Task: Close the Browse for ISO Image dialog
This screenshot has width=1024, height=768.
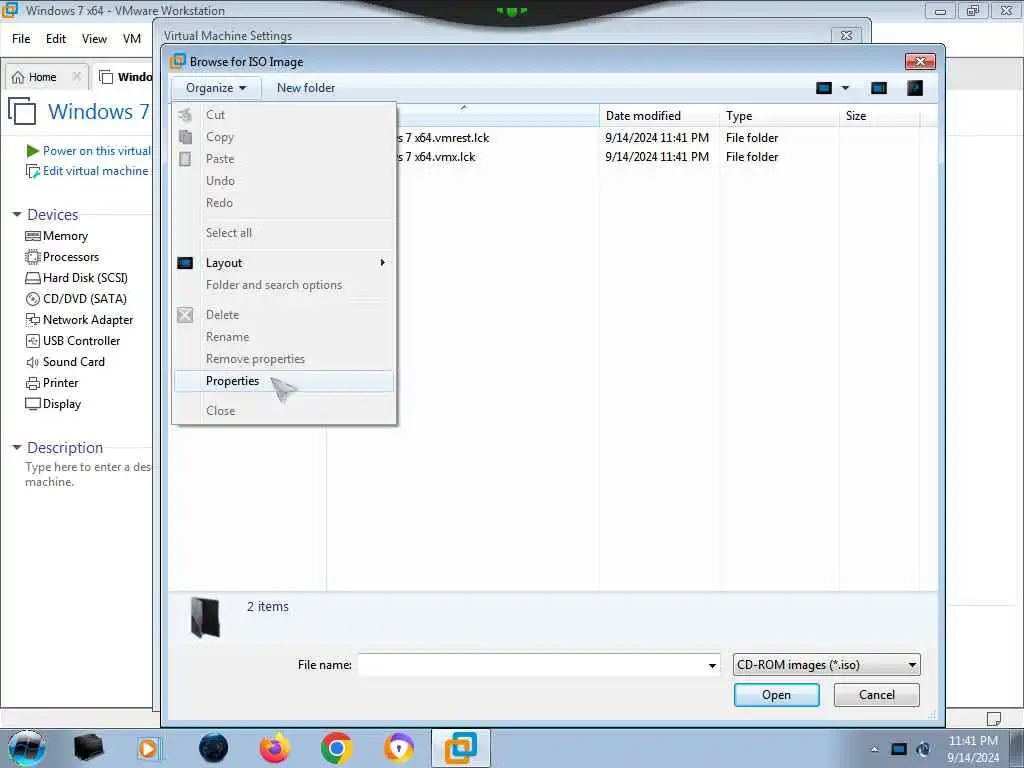Action: [x=920, y=61]
